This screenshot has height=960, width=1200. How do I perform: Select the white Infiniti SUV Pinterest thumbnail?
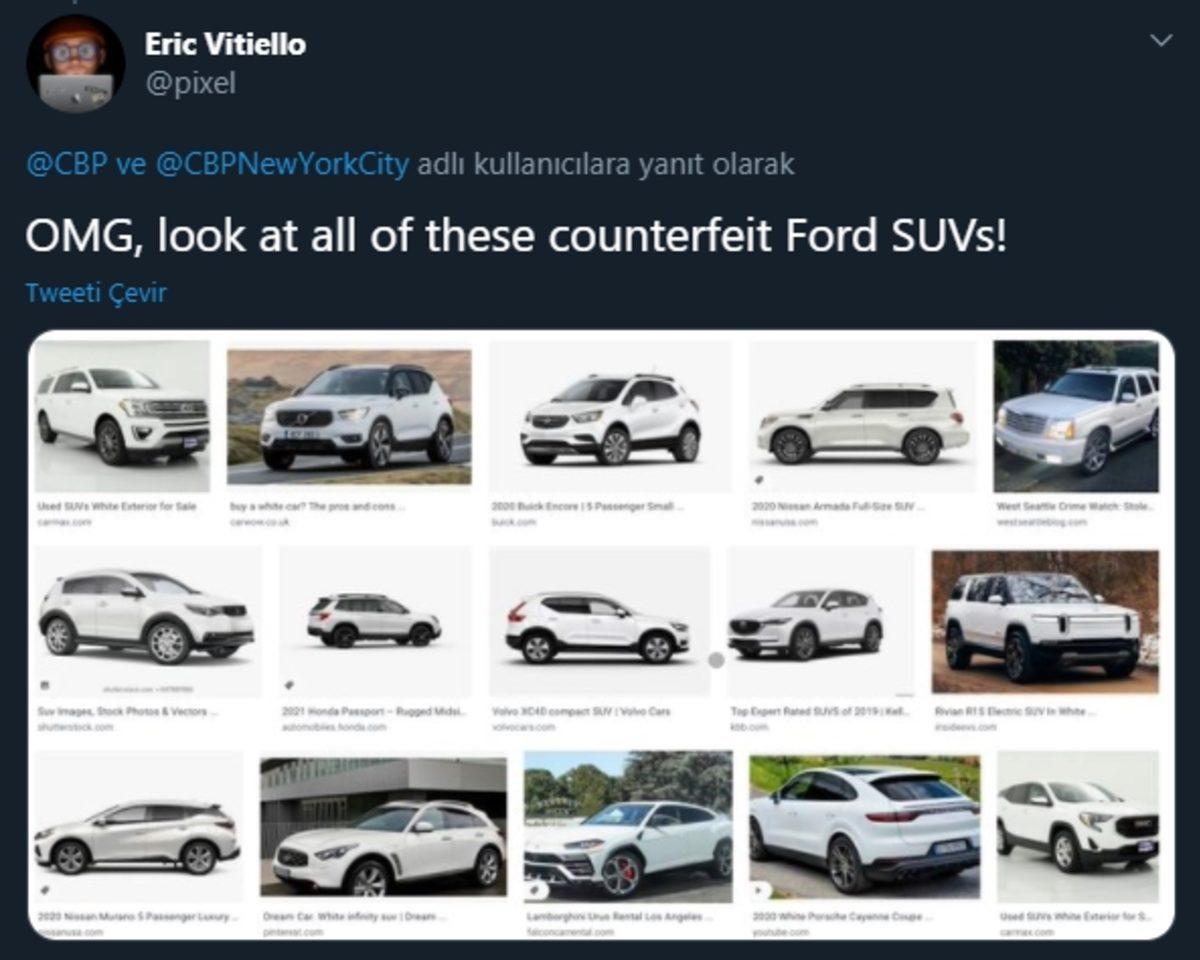pos(383,826)
